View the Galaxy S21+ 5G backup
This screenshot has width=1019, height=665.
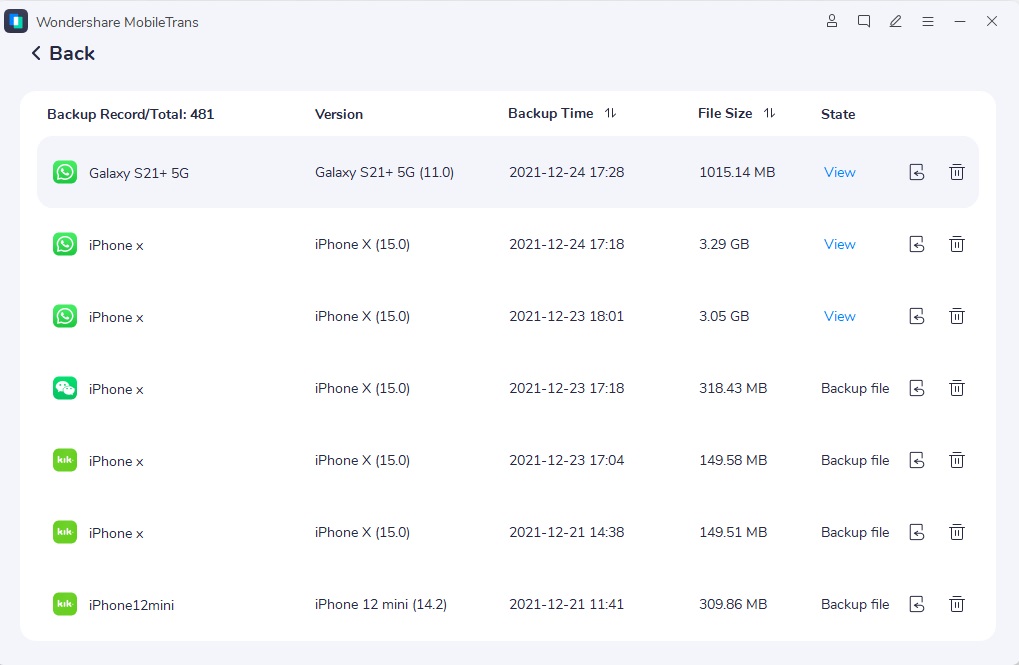[x=840, y=172]
